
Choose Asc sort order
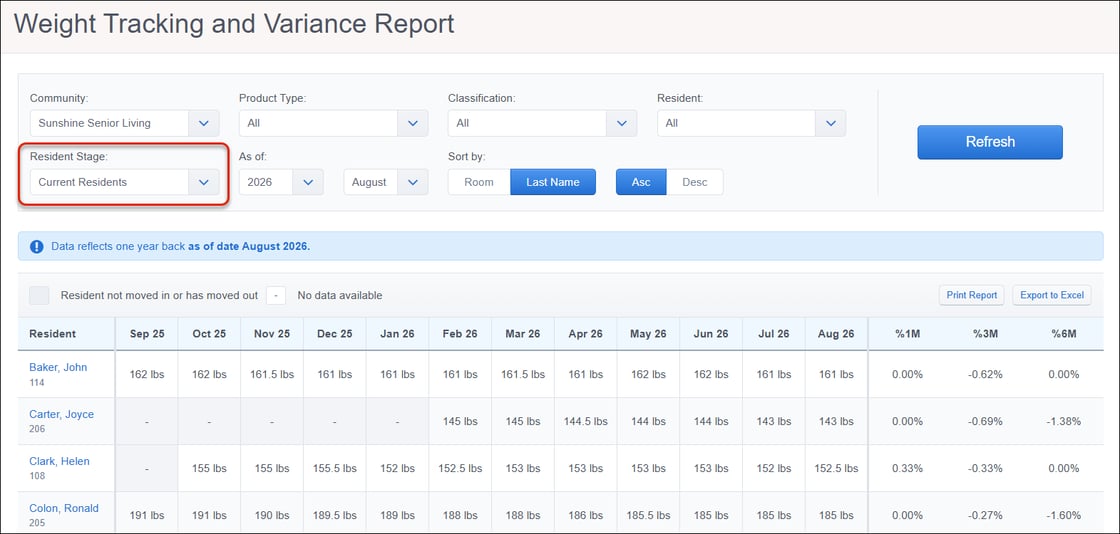coord(641,182)
